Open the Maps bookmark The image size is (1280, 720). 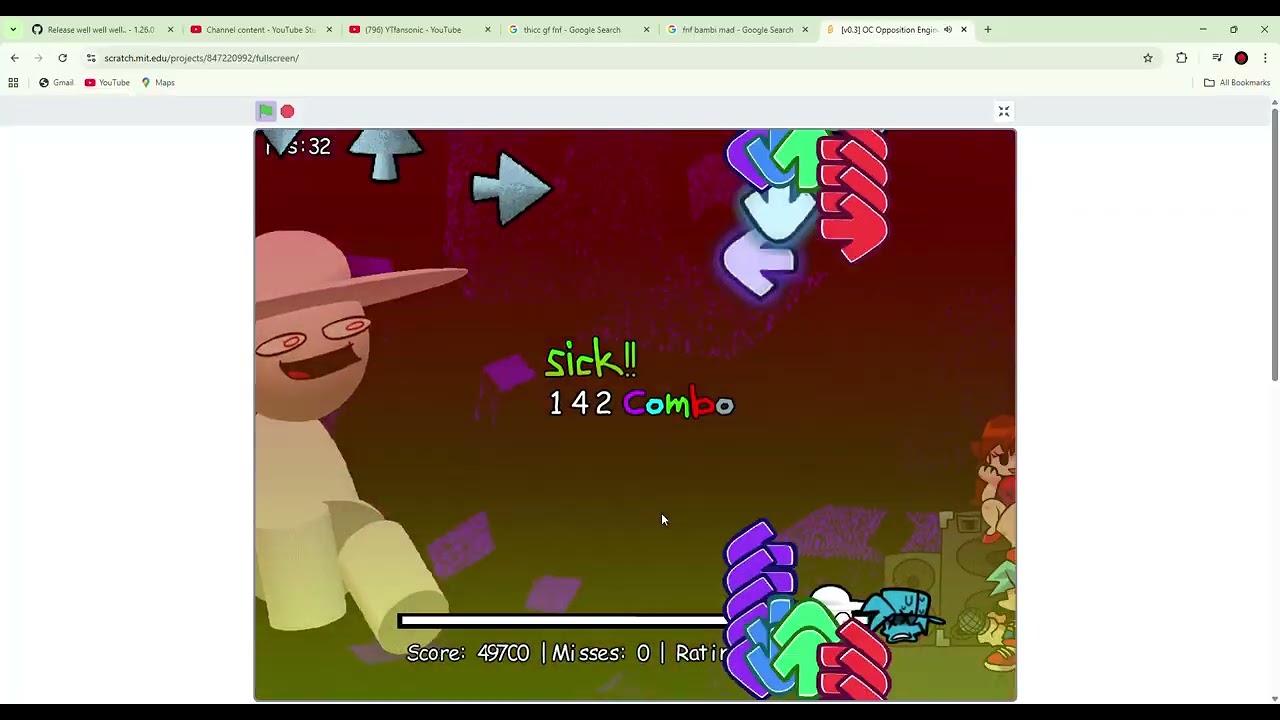(x=158, y=83)
